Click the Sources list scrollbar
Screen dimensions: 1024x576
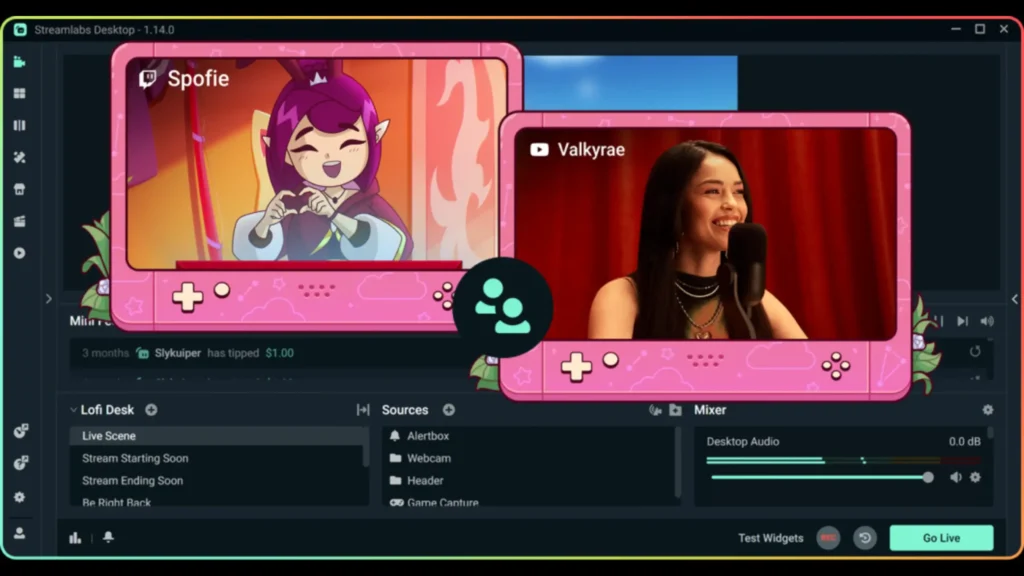678,461
